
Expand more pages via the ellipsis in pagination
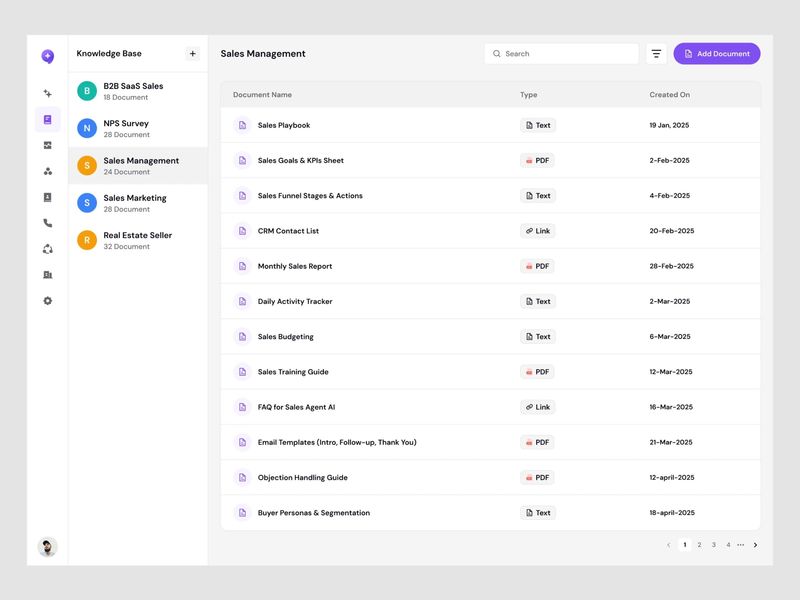741,545
